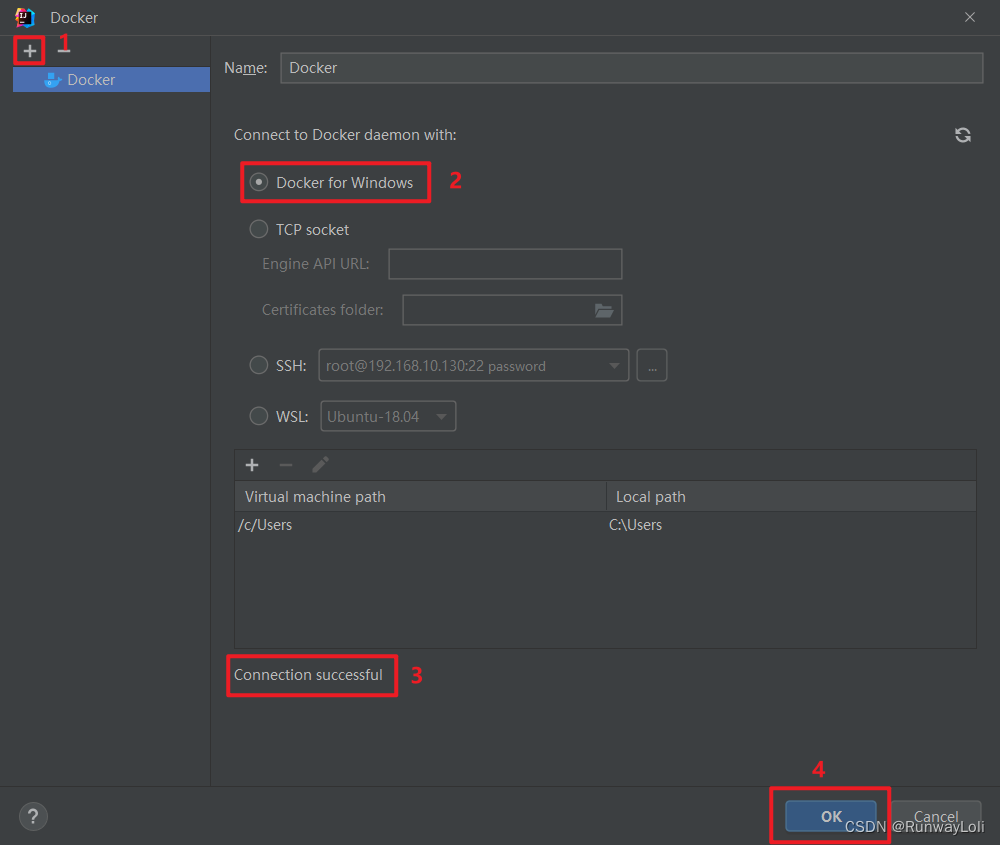Open the SSH configuration dropdown

click(x=473, y=365)
